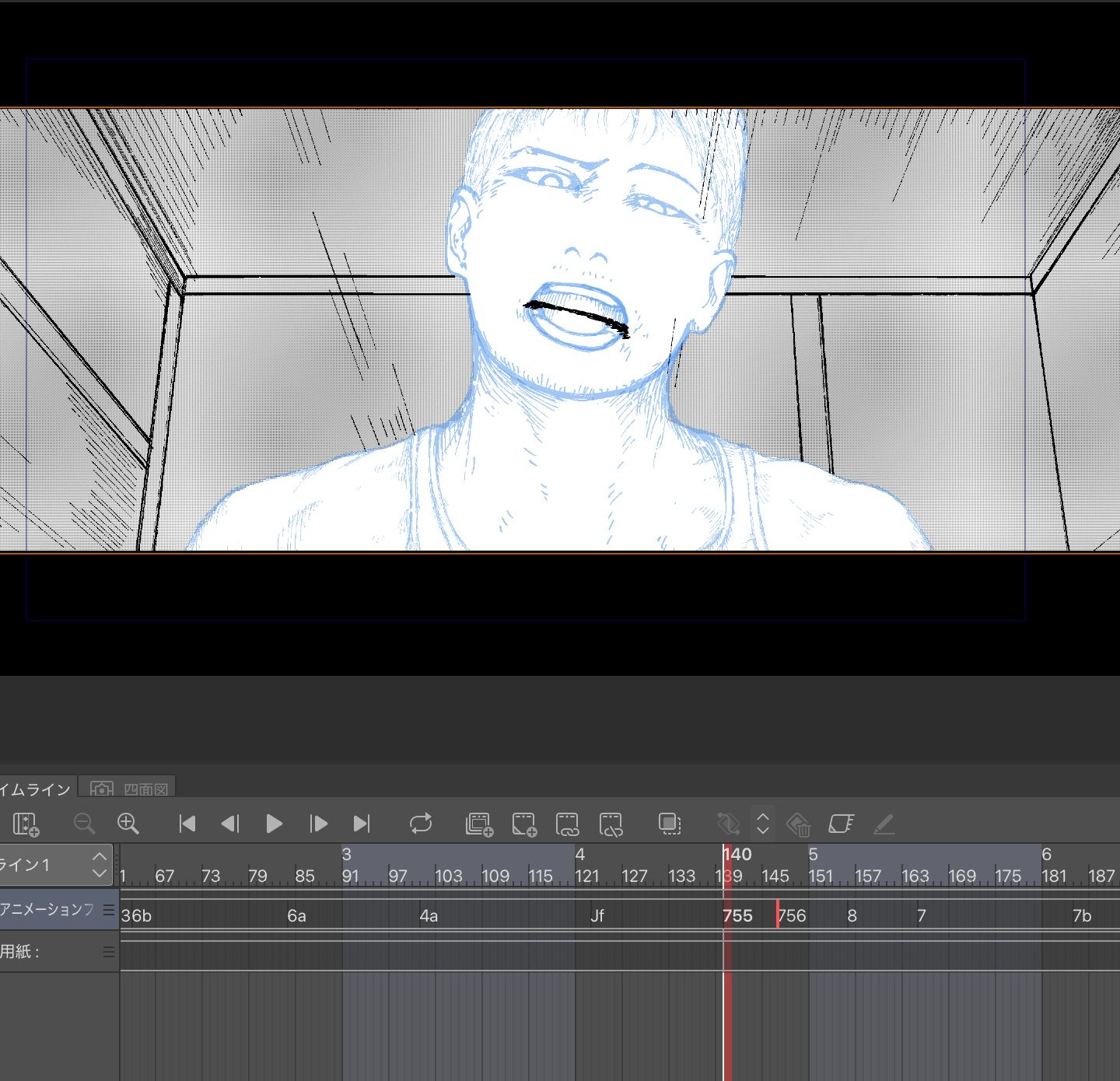The width and height of the screenshot is (1120, 1081).
Task: Advance to the next frame
Action: 318,824
